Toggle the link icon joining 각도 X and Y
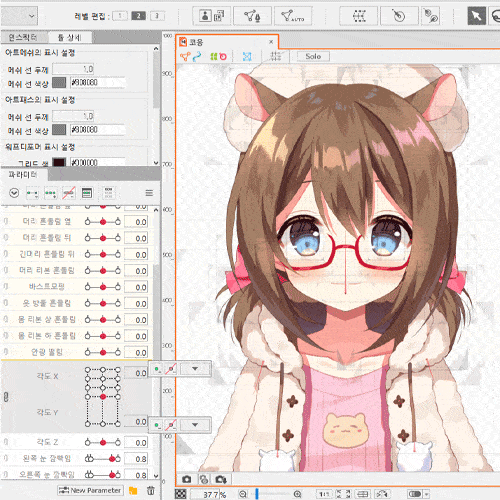500x500 pixels. click(x=6, y=397)
